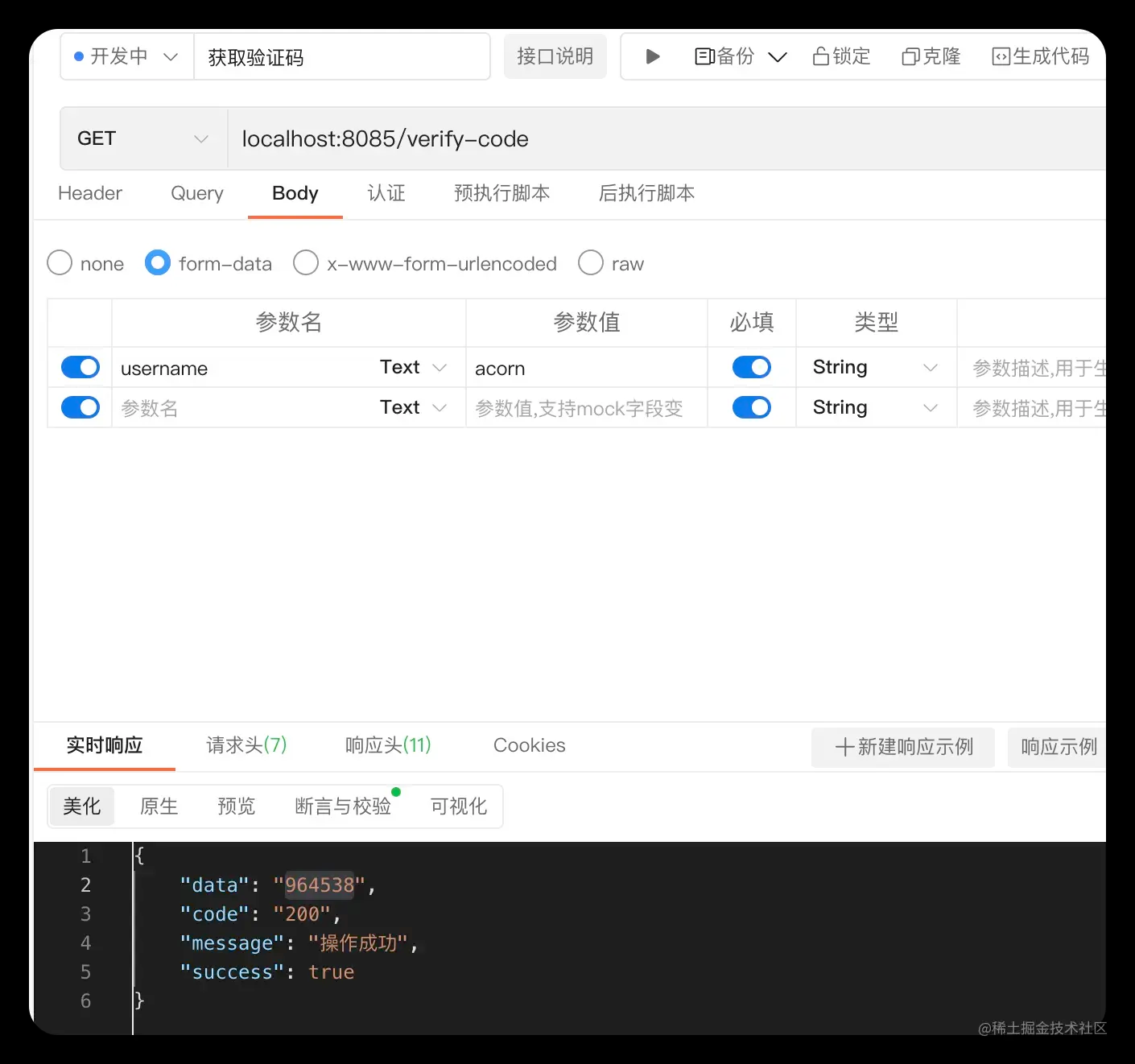Switch to the Query tab
The image size is (1135, 1064).
(196, 193)
